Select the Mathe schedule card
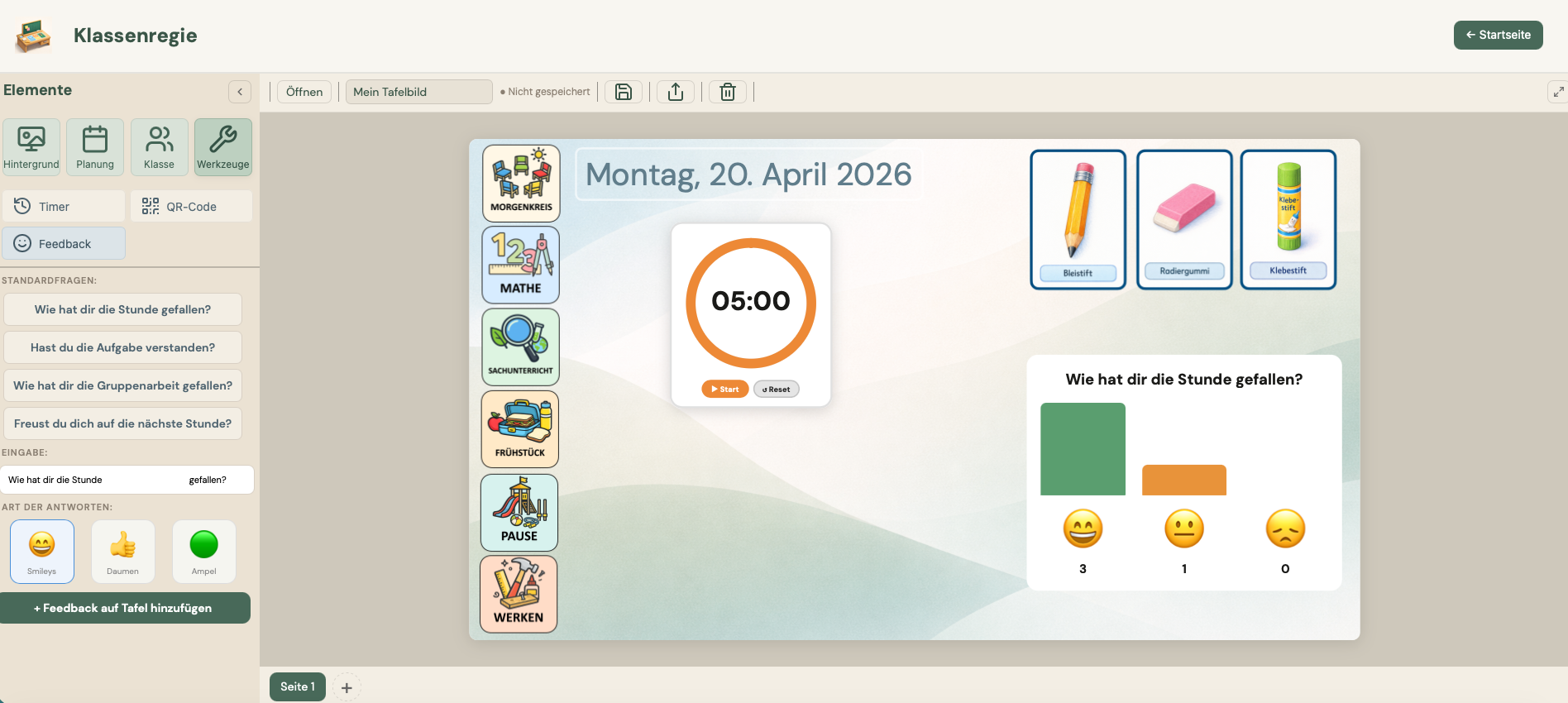This screenshot has height=703, width=1568. click(520, 265)
